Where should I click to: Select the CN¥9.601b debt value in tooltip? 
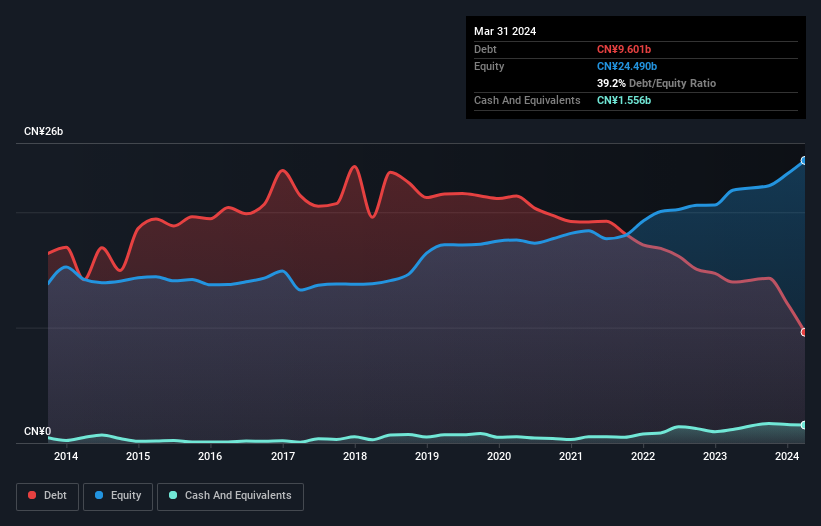pos(626,49)
